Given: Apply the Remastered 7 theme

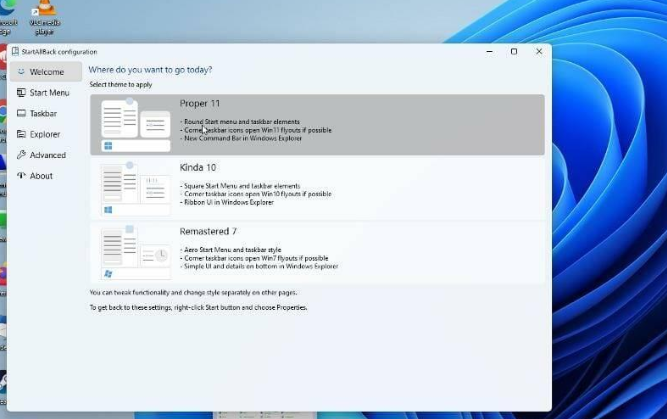Looking at the screenshot, I should (317, 253).
